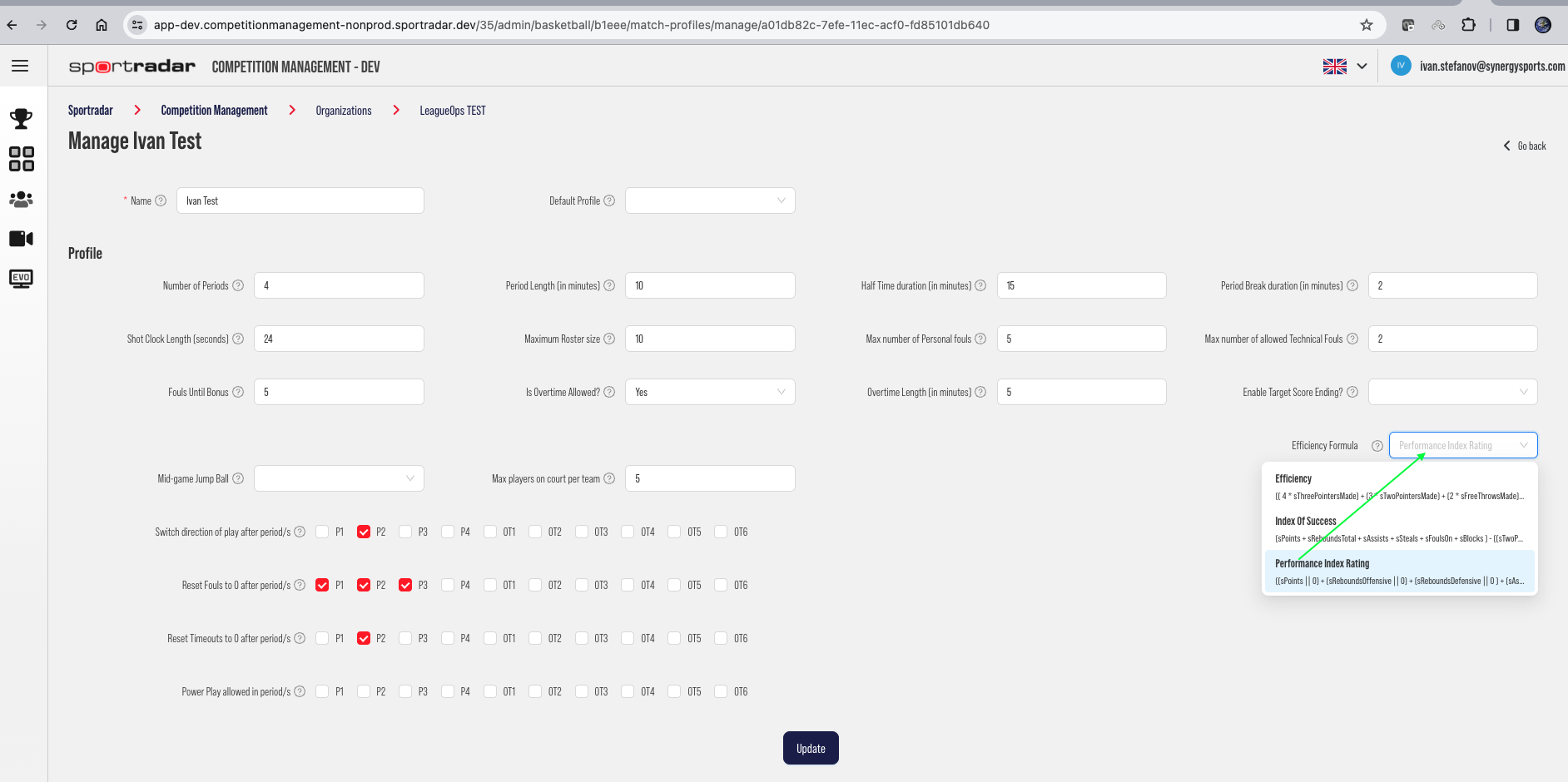View site information icon in address bar

(137, 25)
